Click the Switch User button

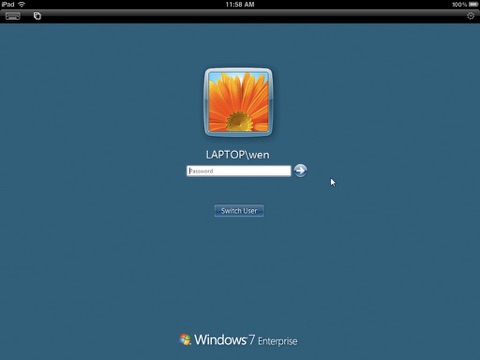(239, 211)
